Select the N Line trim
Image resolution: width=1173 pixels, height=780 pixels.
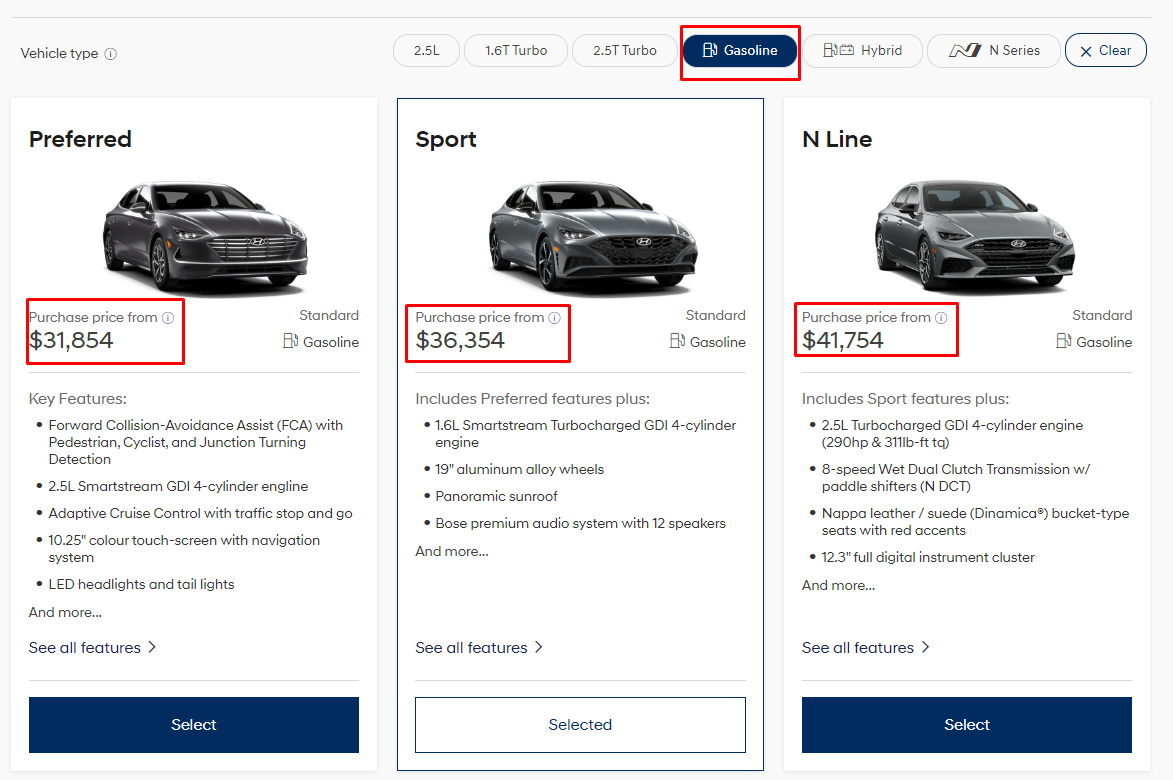pyautogui.click(x=967, y=725)
